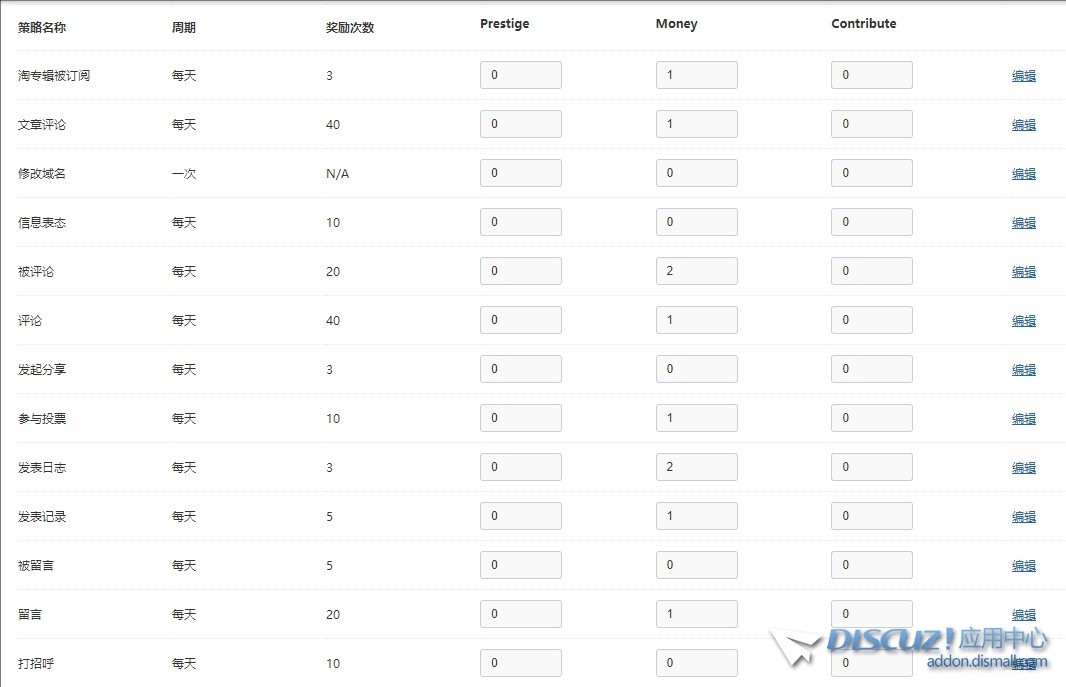Edit the 参与投票 policy entry
This screenshot has width=1066, height=687.
tap(1023, 419)
